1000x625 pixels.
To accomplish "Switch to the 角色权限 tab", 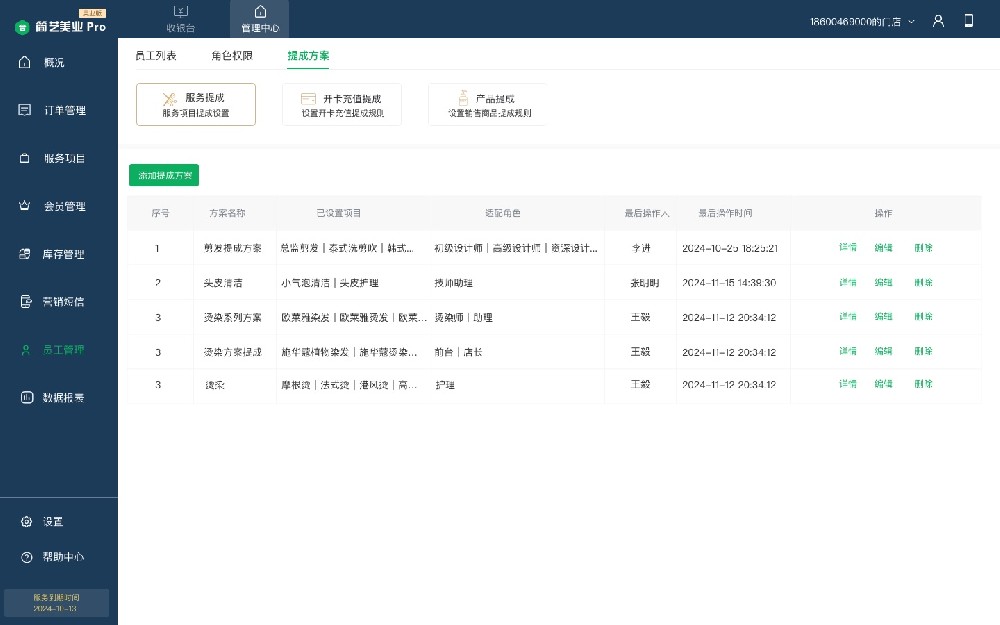I will click(232, 55).
